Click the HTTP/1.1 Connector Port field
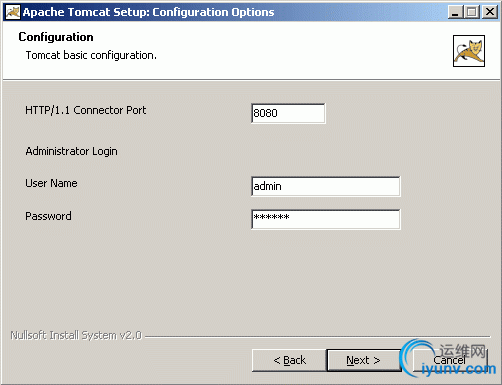Viewport: 502px width, 385px height. click(x=288, y=113)
